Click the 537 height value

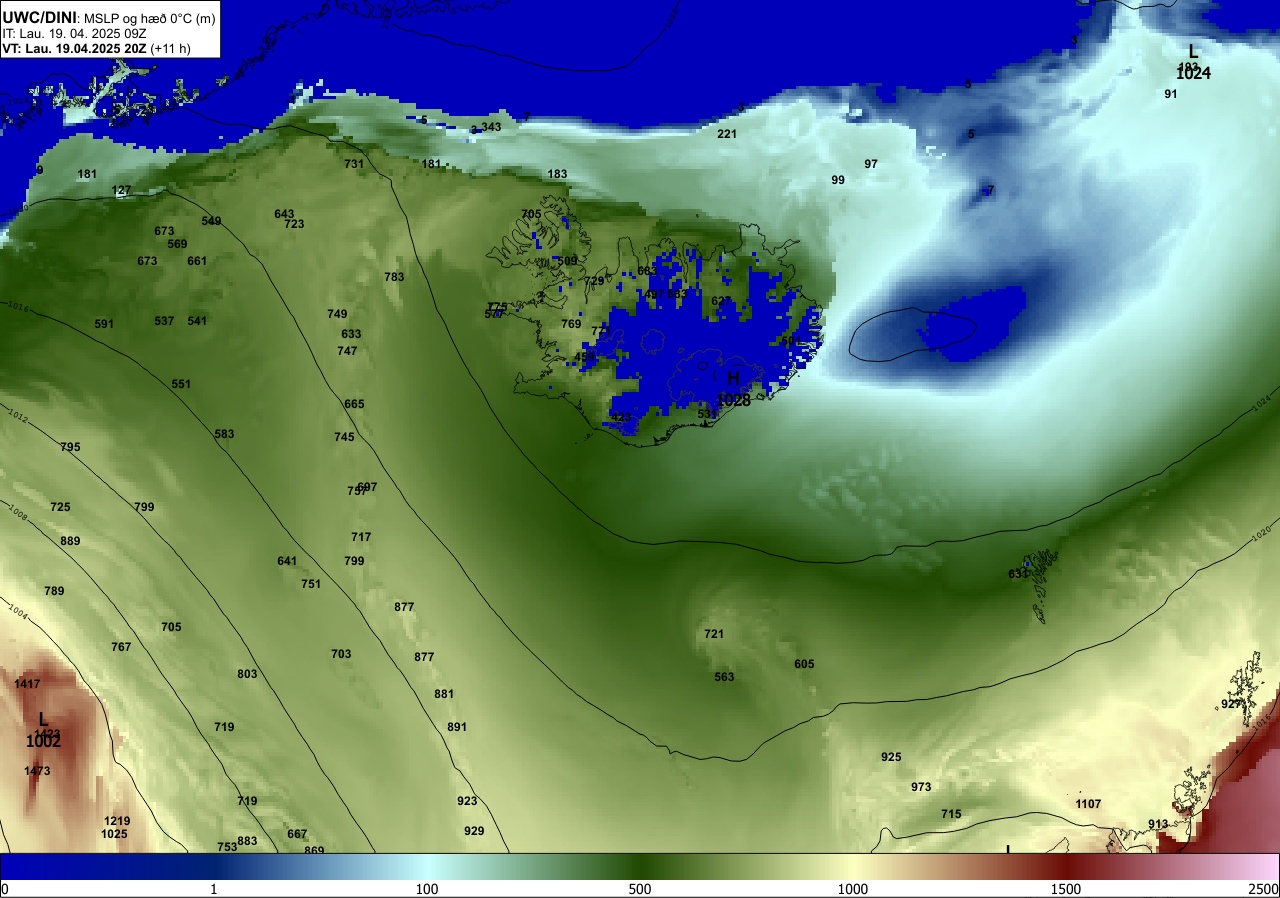pyautogui.click(x=164, y=321)
